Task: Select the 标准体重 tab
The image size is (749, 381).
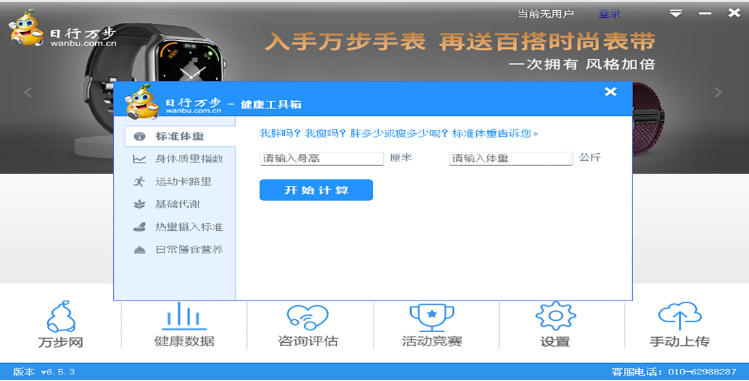Action: point(180,137)
